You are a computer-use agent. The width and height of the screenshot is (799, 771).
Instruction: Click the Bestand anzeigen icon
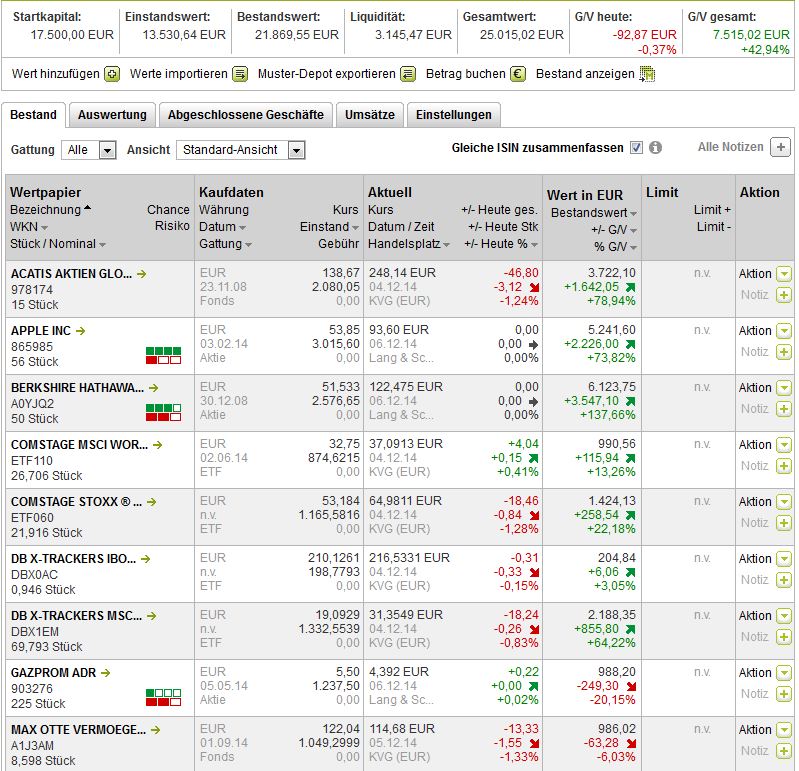pyautogui.click(x=647, y=74)
